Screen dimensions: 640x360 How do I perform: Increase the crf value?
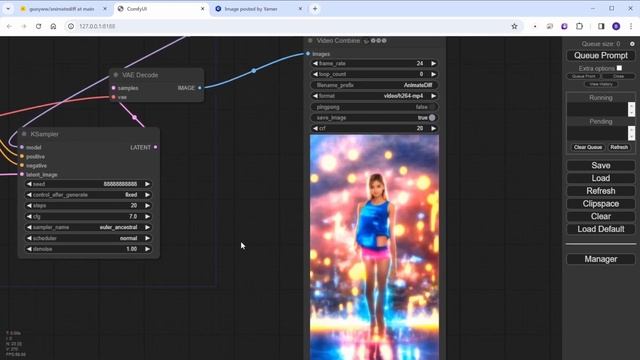click(x=433, y=128)
